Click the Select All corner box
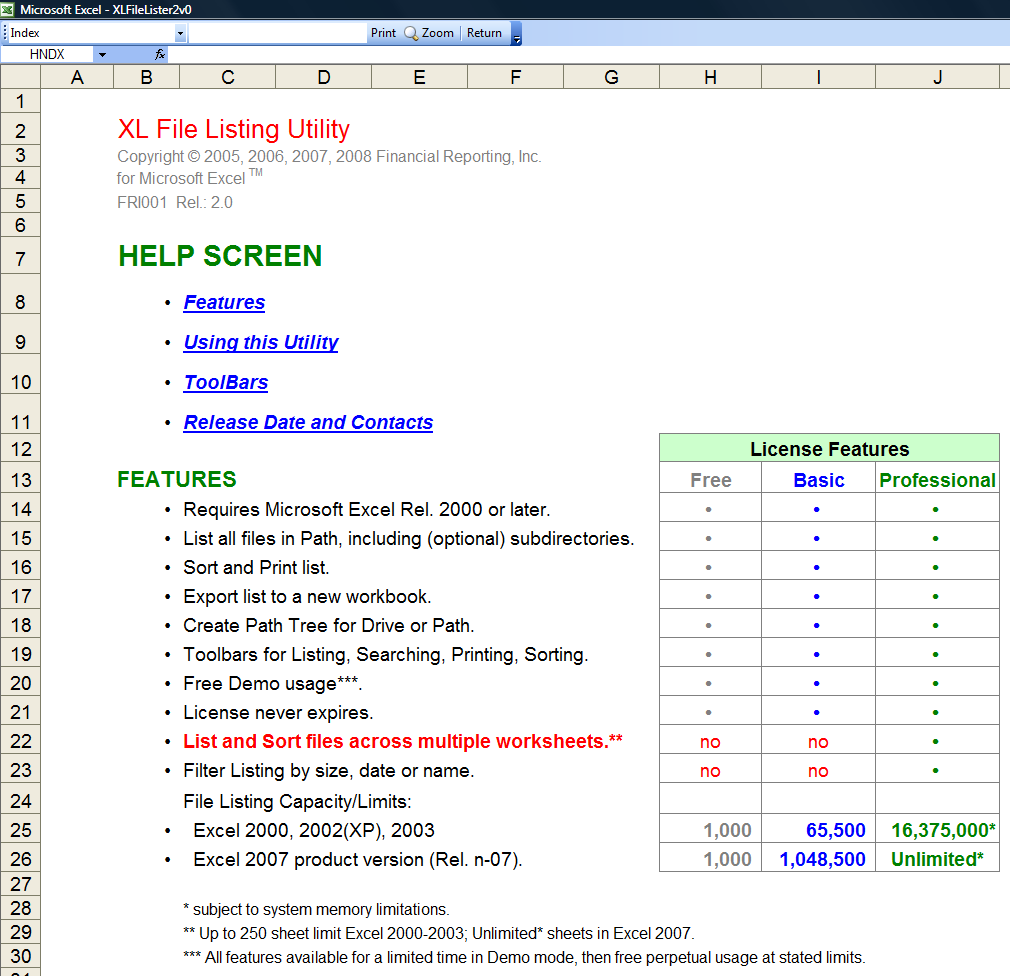1010x976 pixels. (21, 77)
